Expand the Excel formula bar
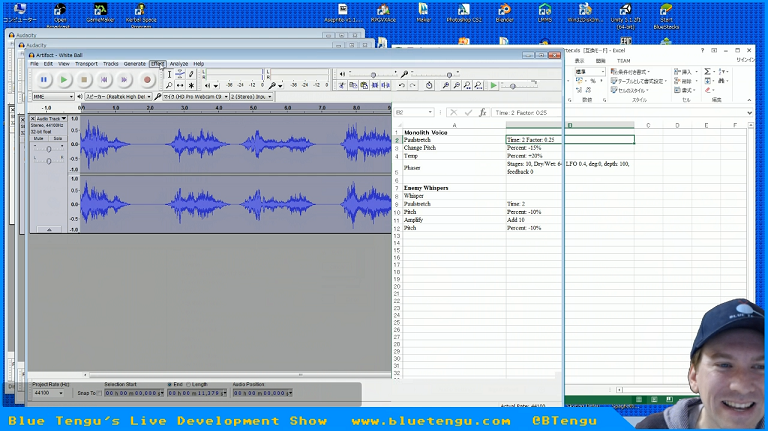Image resolution: width=768 pixels, height=431 pixels. click(x=749, y=113)
